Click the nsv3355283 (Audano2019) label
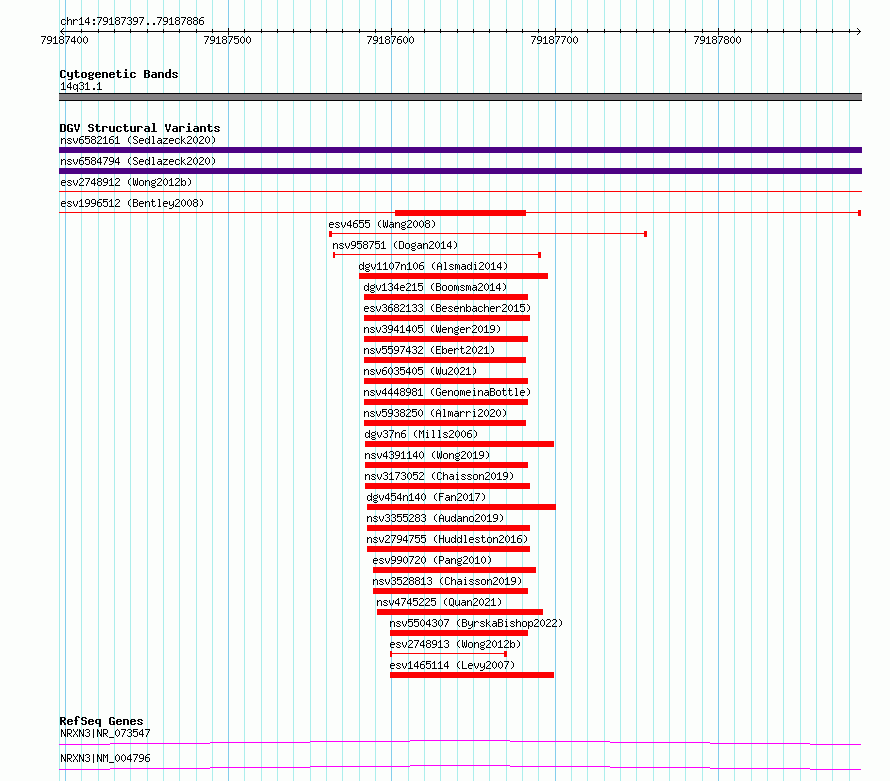890x781 pixels. pos(435,518)
